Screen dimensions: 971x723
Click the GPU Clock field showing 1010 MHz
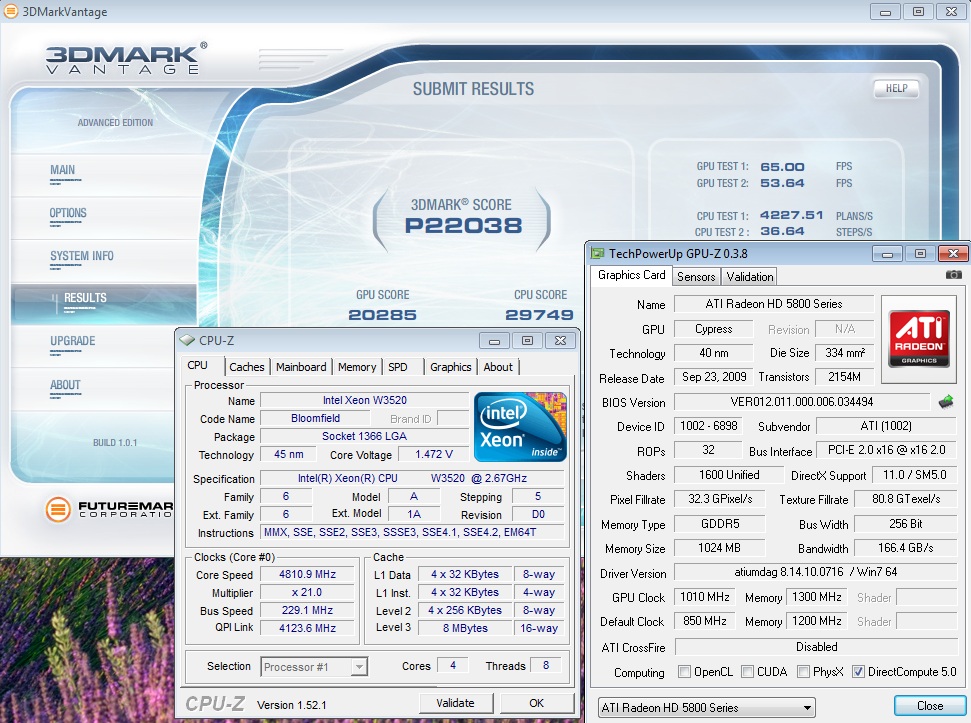tap(705, 597)
